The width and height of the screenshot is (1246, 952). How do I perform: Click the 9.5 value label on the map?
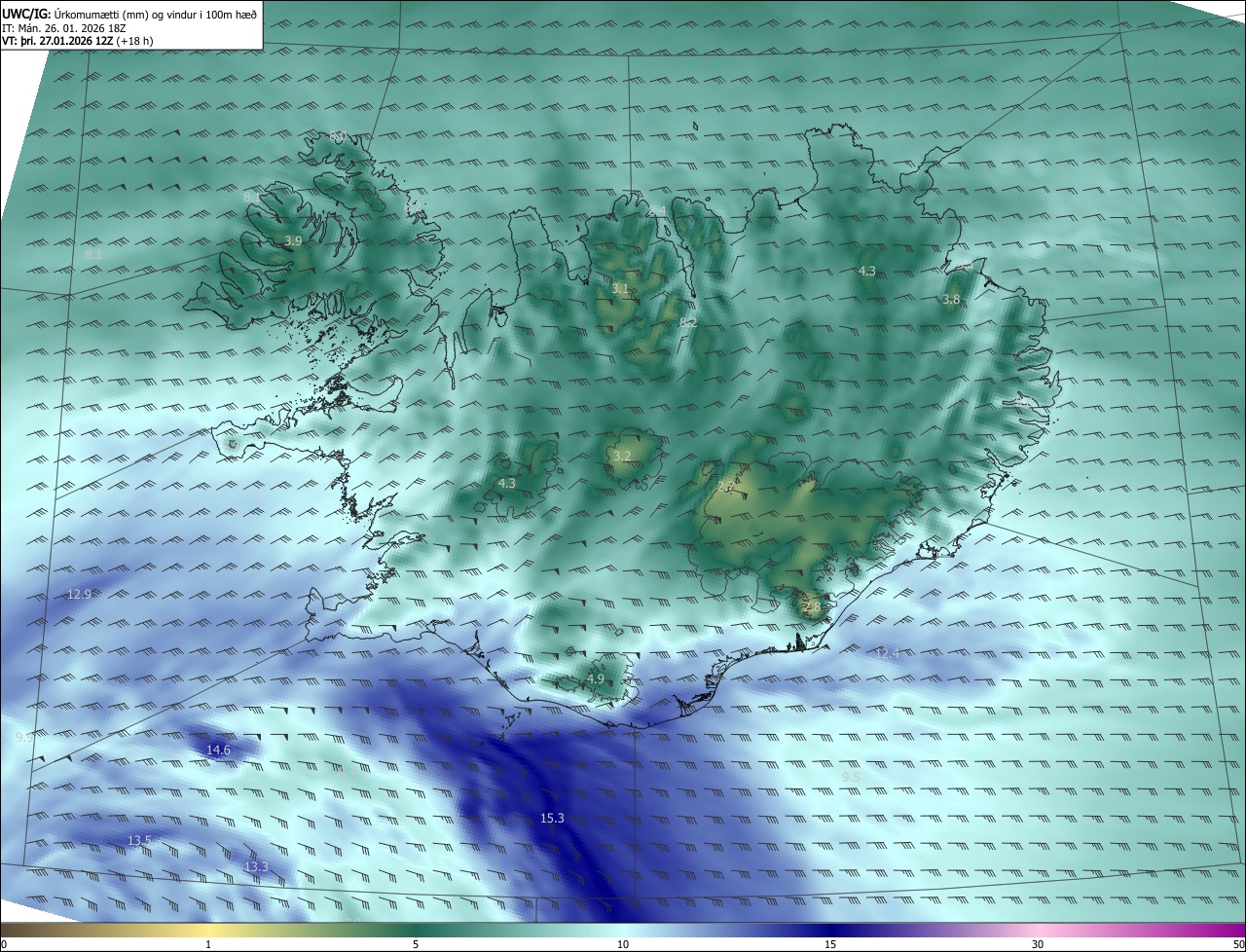click(x=850, y=776)
